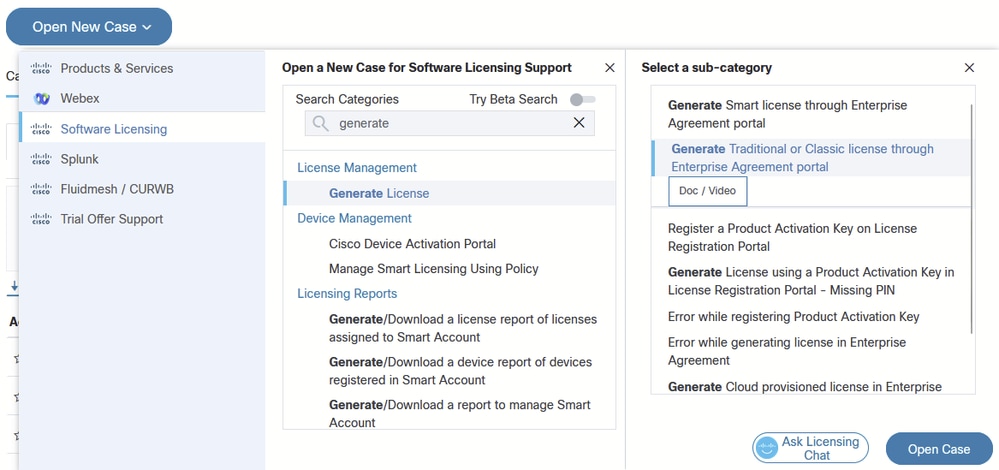Click the Open Case button
Image resolution: width=999 pixels, height=470 pixels.
coord(938,449)
